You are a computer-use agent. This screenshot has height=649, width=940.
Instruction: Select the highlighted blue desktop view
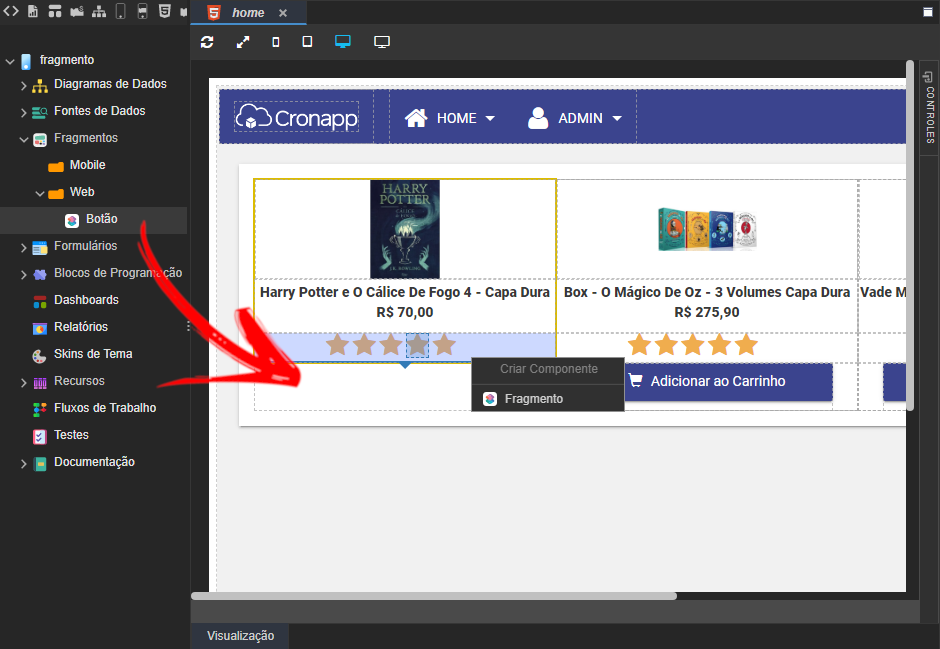click(343, 41)
